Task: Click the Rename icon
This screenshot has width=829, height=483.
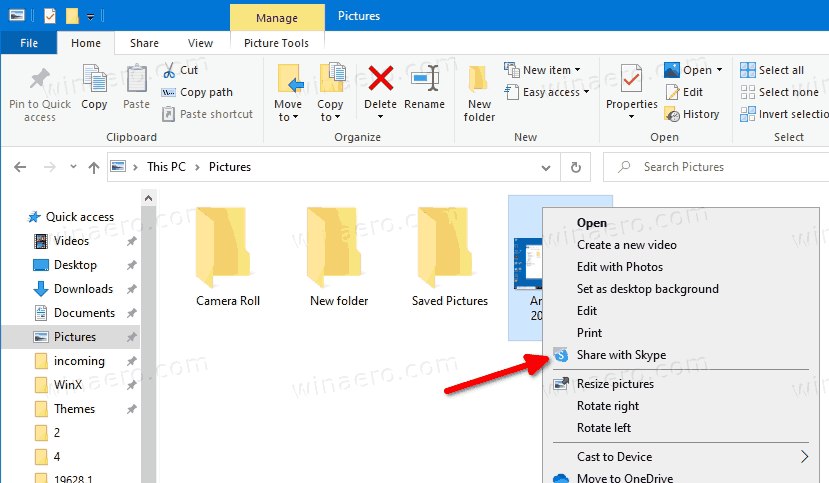Action: pos(425,78)
